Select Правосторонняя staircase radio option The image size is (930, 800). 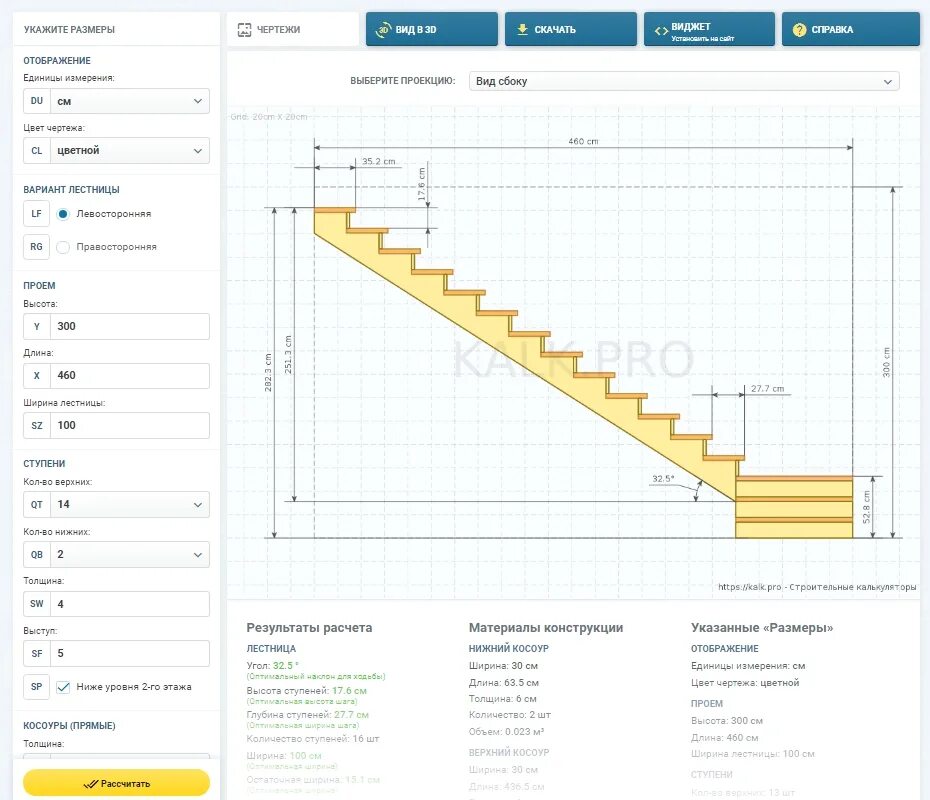[x=63, y=247]
